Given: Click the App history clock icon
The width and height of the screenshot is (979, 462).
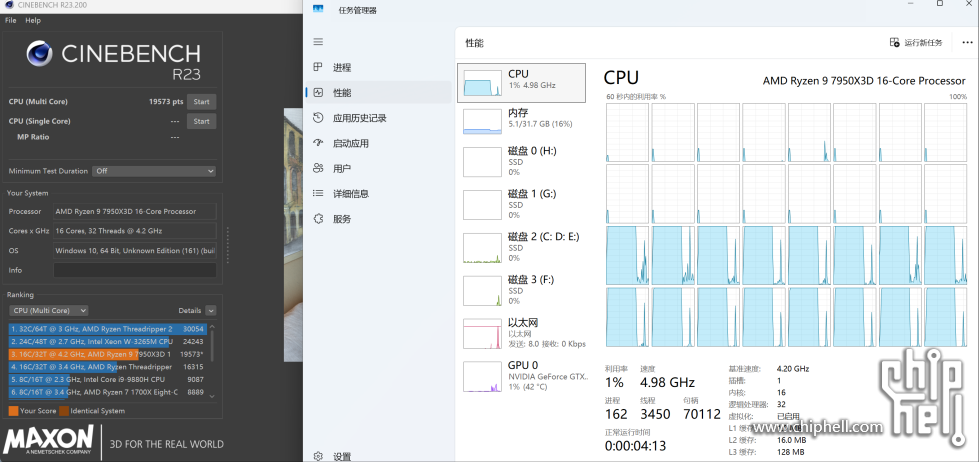Looking at the screenshot, I should (x=318, y=117).
